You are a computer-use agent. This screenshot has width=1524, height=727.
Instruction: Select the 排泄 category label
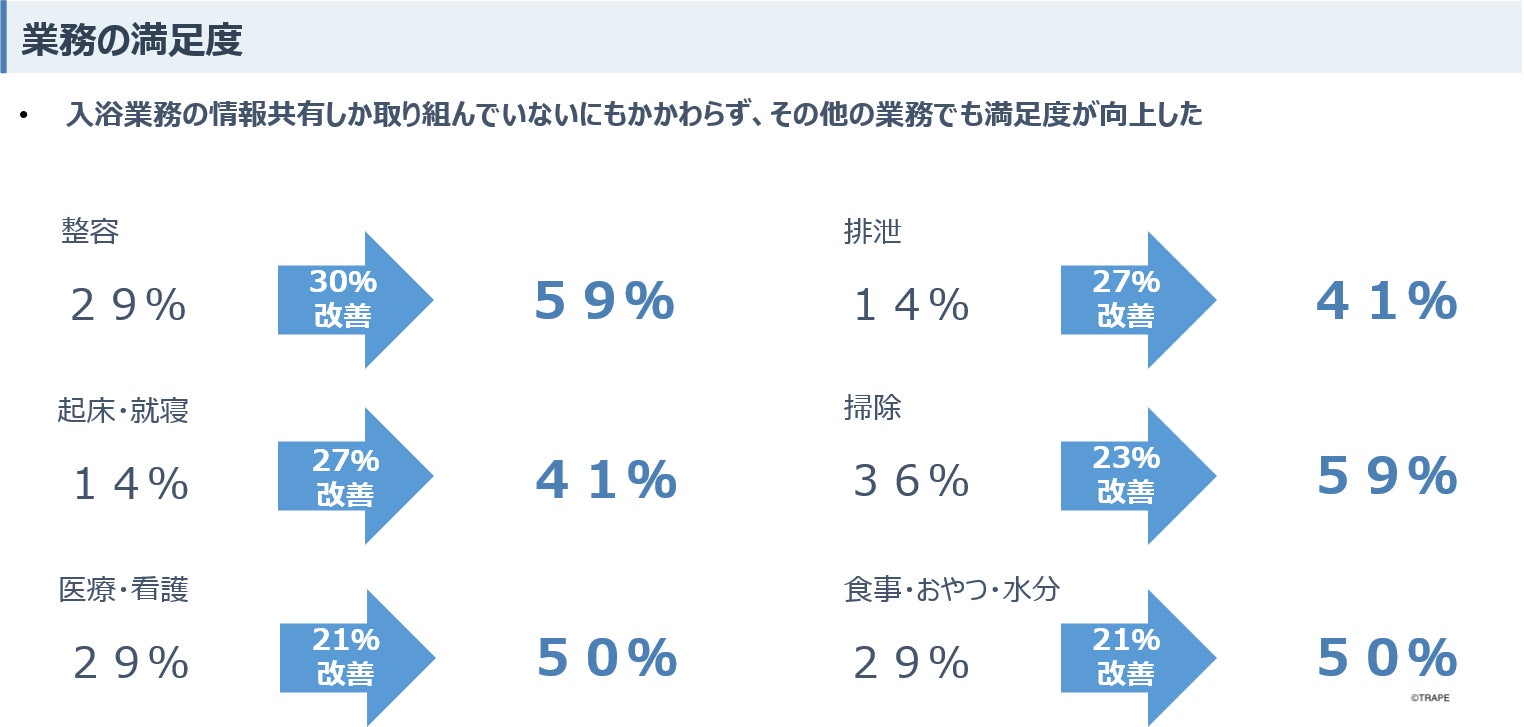(x=873, y=232)
